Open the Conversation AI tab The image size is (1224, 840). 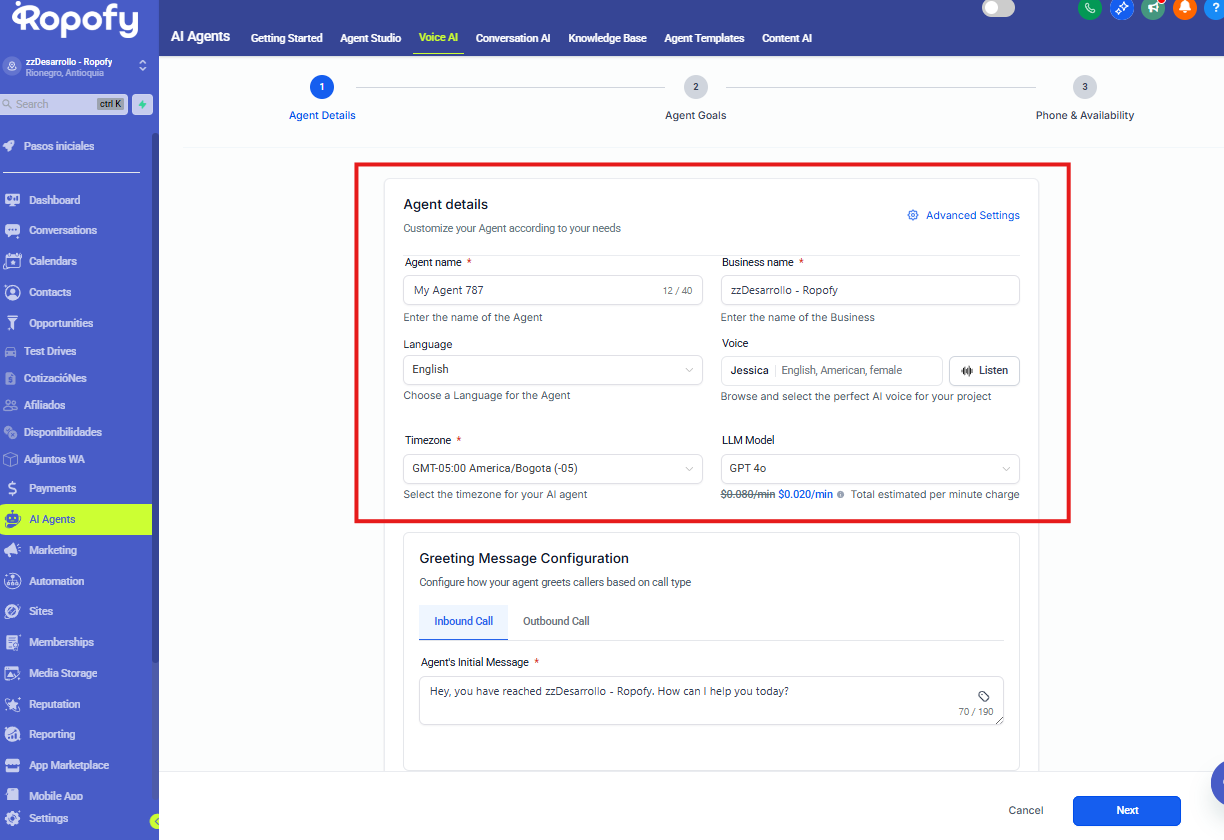pyautogui.click(x=513, y=38)
